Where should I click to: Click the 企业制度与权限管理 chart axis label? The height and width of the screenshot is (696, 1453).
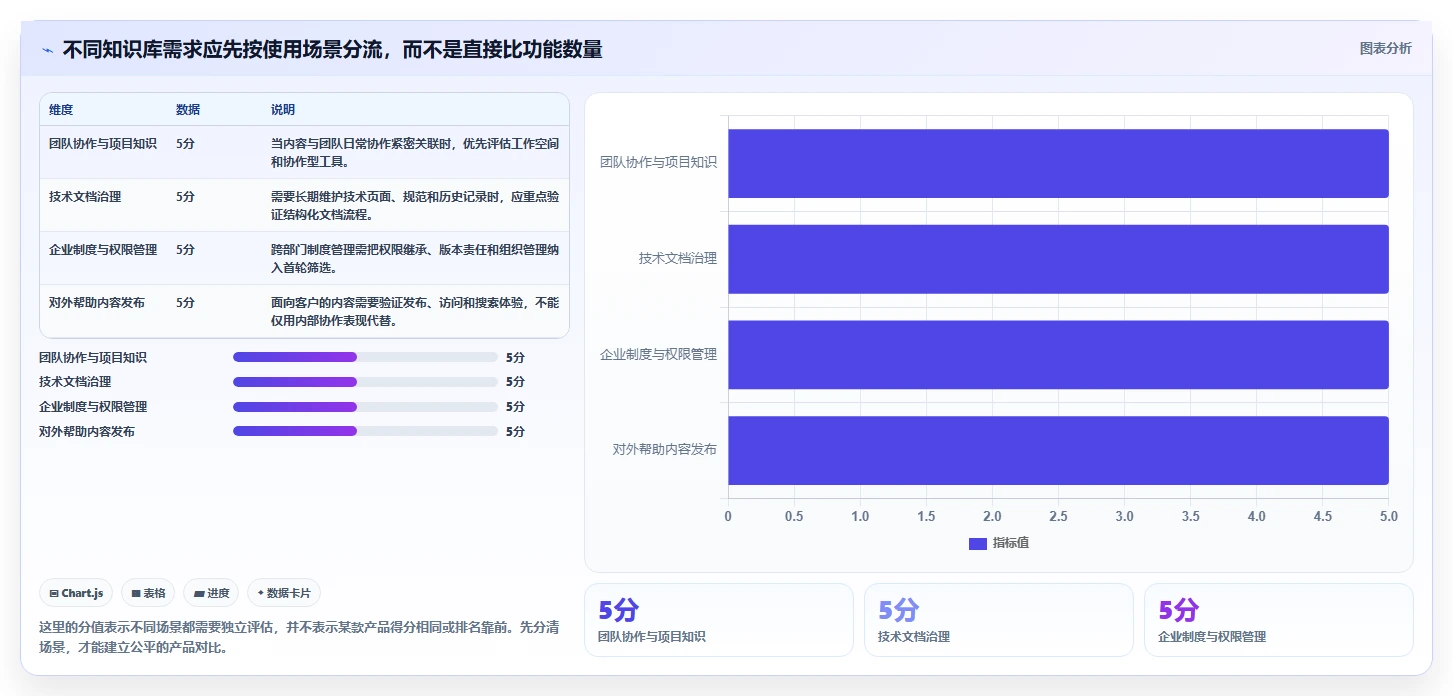[658, 354]
